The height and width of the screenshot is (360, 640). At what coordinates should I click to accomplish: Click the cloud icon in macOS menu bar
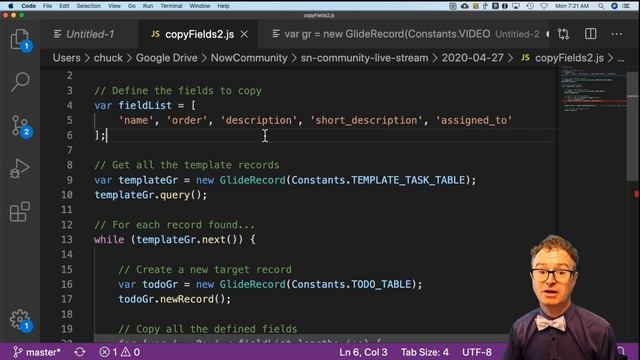pos(464,6)
